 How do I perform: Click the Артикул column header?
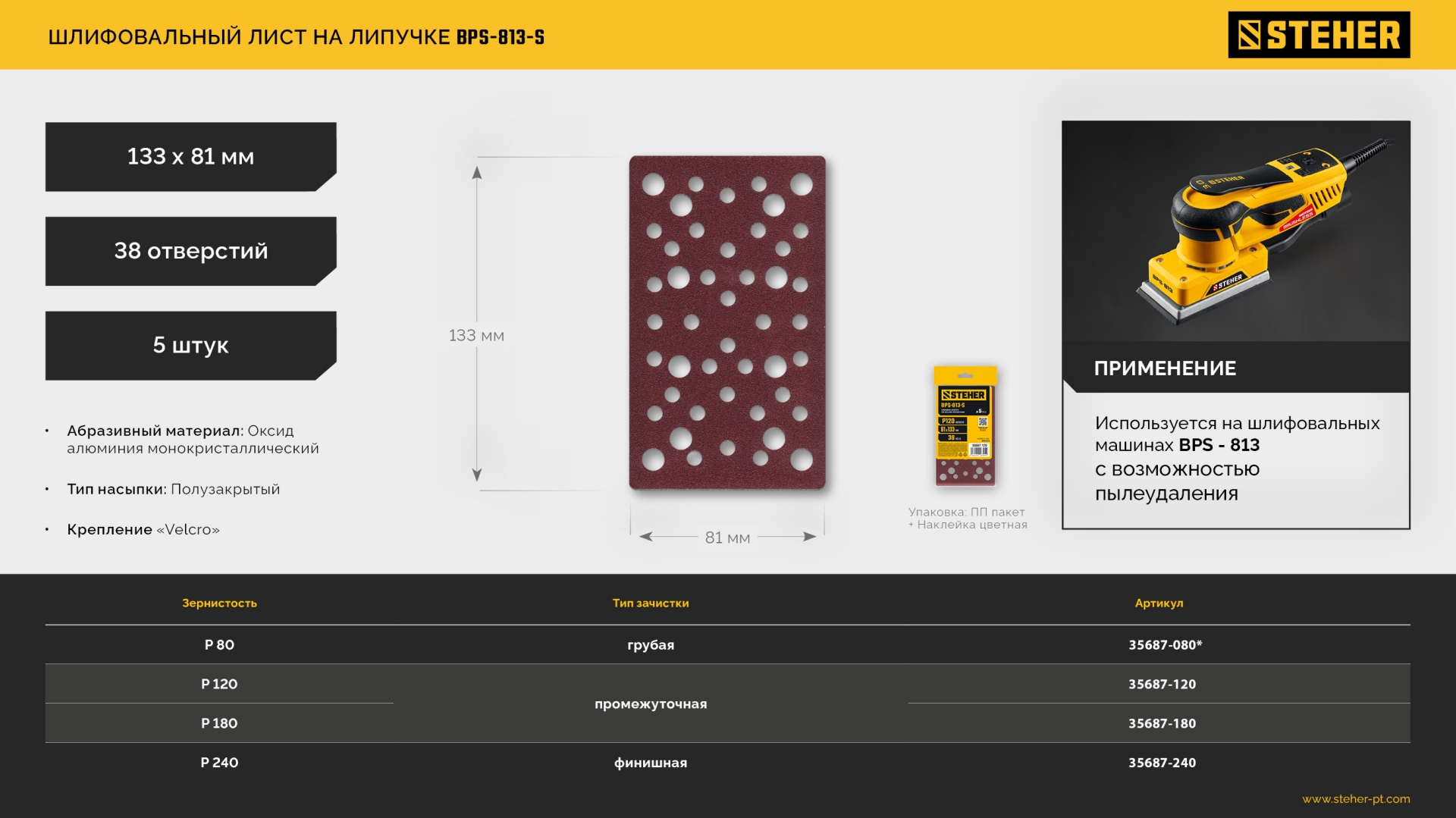(x=1159, y=603)
